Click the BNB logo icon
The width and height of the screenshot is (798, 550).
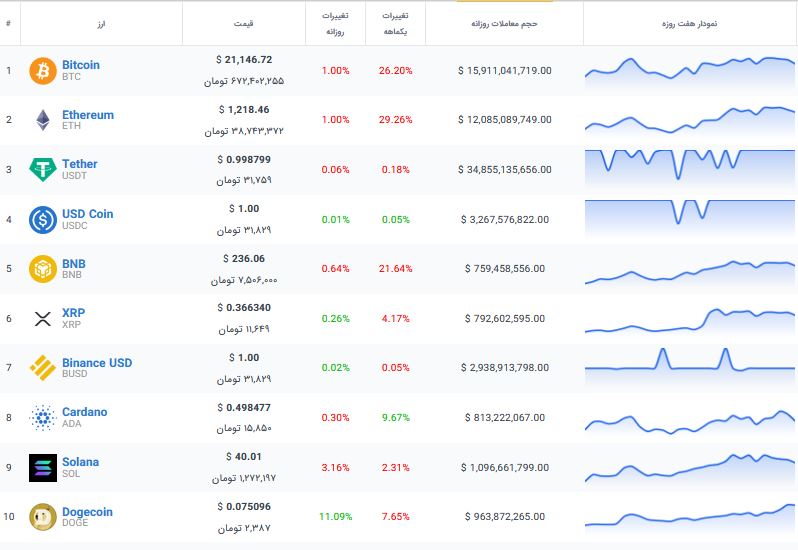43,269
